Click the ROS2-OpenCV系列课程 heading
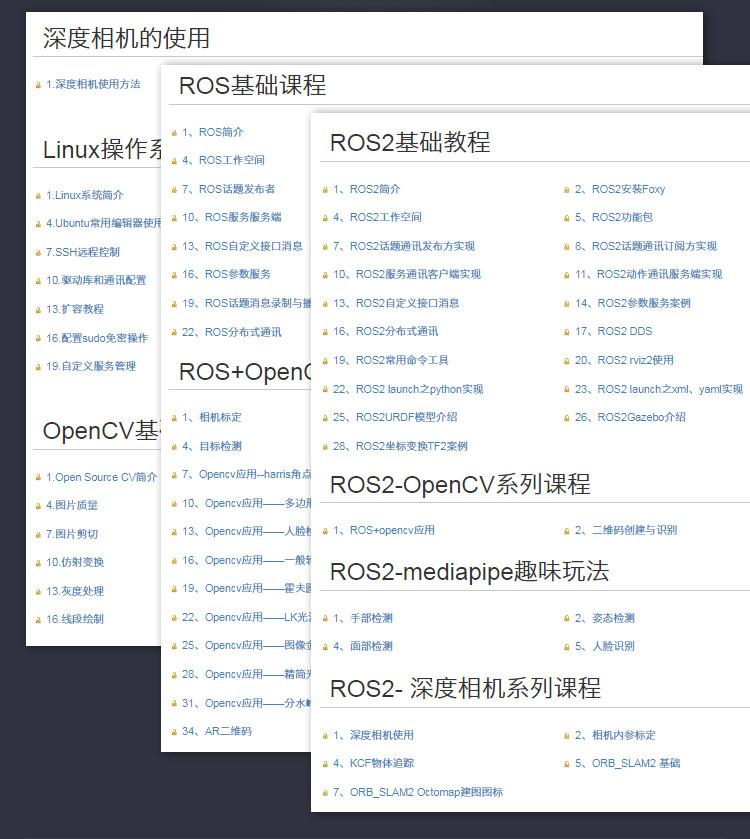Viewport: 750px width, 839px height. (x=460, y=484)
